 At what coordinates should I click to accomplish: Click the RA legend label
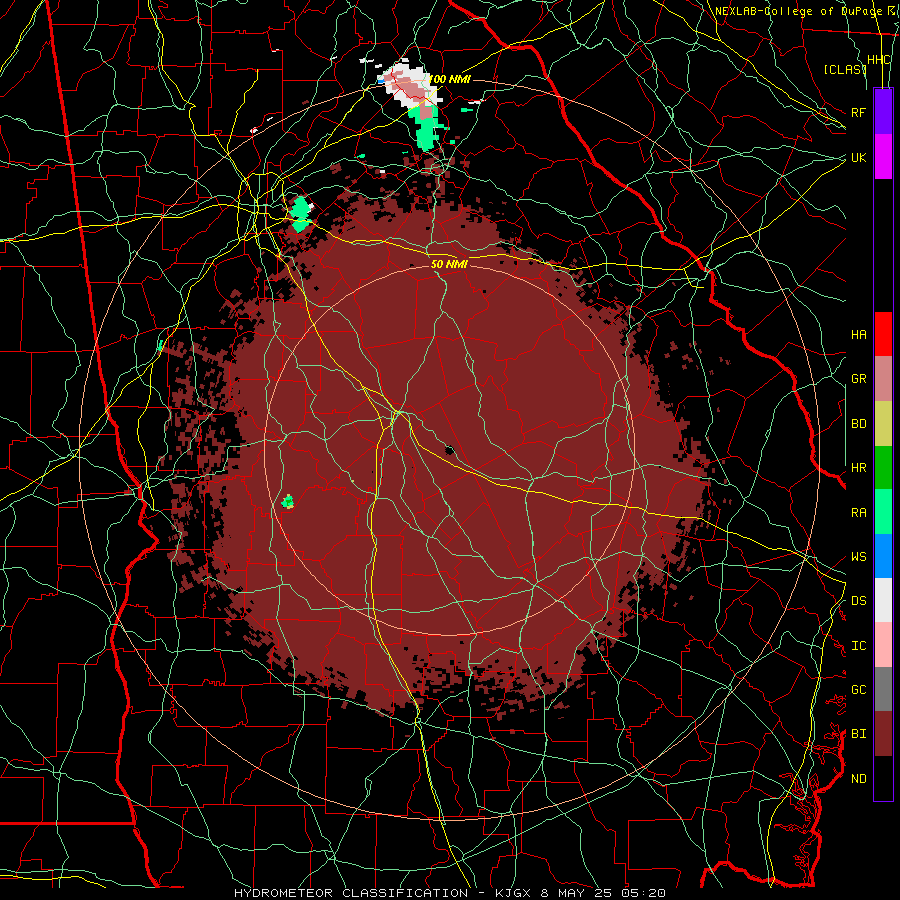pyautogui.click(x=858, y=513)
